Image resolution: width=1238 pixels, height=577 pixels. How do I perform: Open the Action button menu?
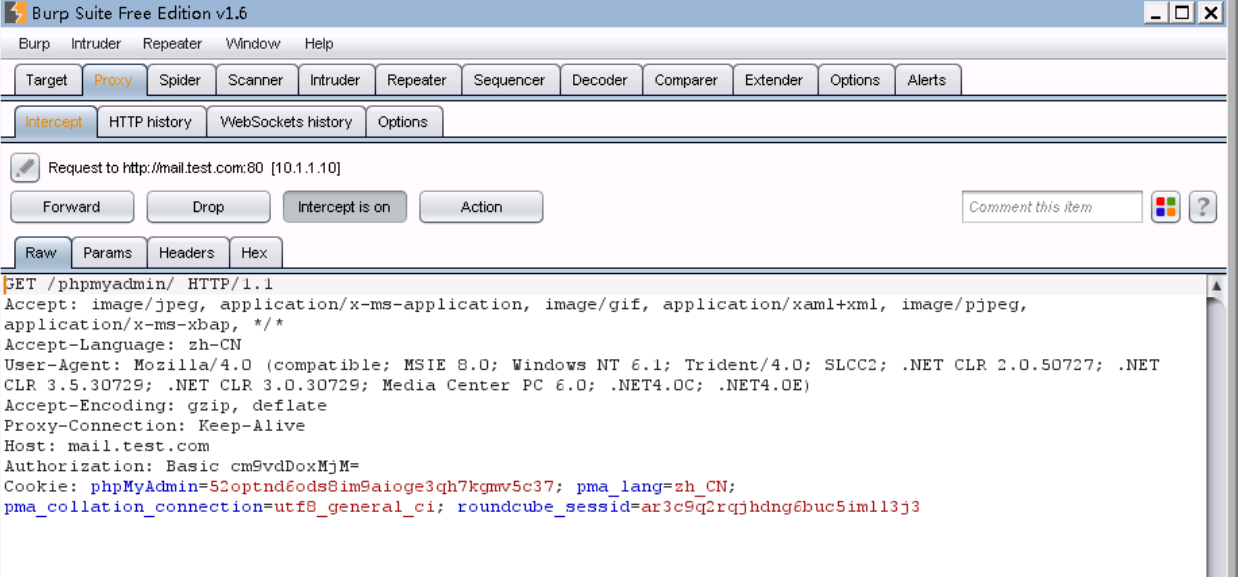pyautogui.click(x=481, y=207)
